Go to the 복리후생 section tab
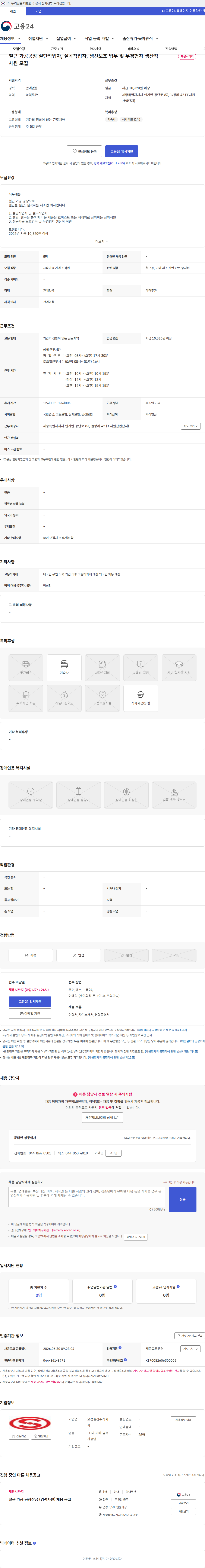 pyautogui.click(x=133, y=49)
